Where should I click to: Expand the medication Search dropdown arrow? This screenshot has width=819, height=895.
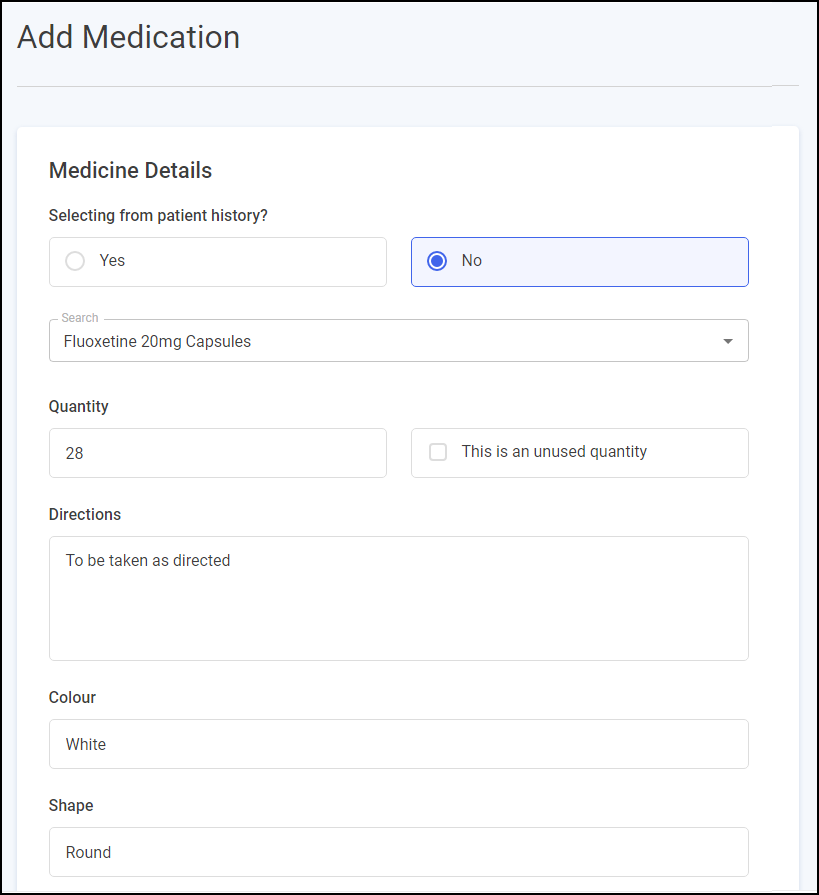point(728,342)
